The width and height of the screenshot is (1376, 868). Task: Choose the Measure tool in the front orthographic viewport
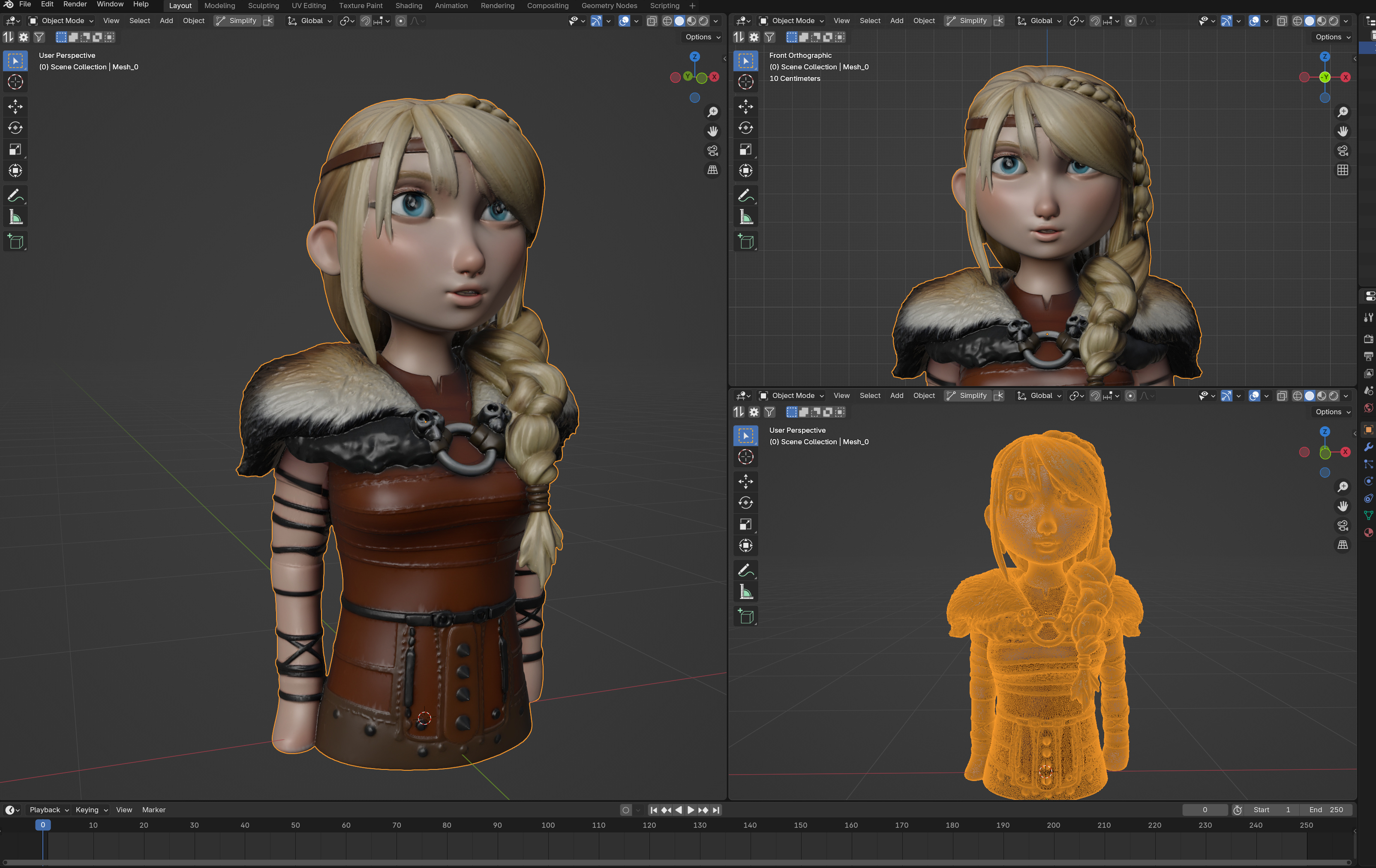point(746,217)
